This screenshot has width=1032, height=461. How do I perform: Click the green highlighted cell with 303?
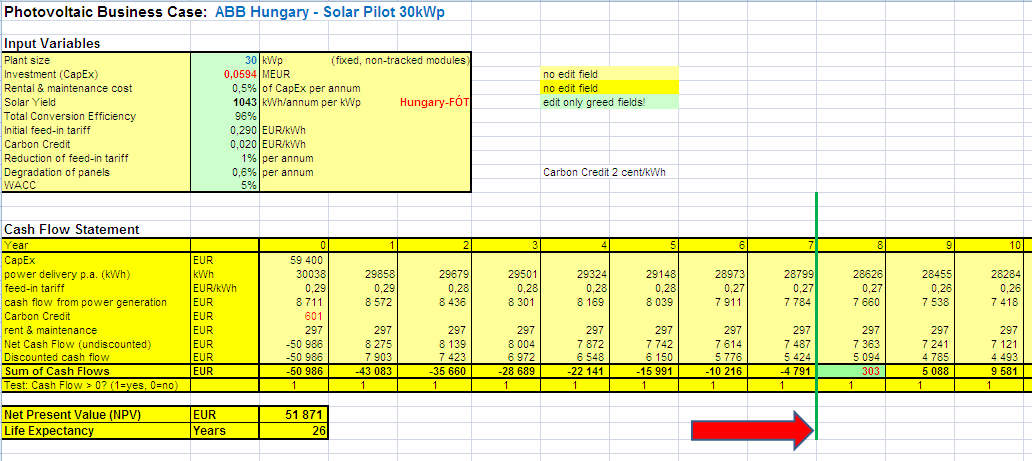[x=851, y=371]
